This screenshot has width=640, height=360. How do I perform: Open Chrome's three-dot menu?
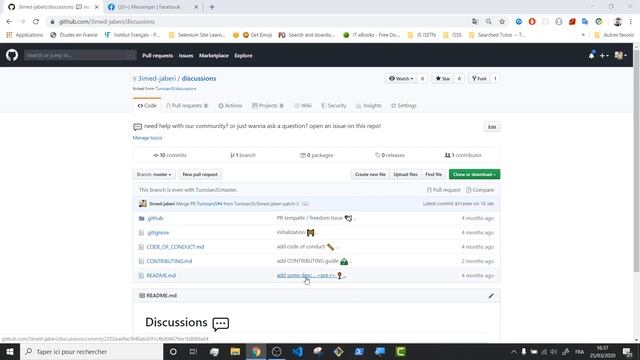click(x=631, y=22)
